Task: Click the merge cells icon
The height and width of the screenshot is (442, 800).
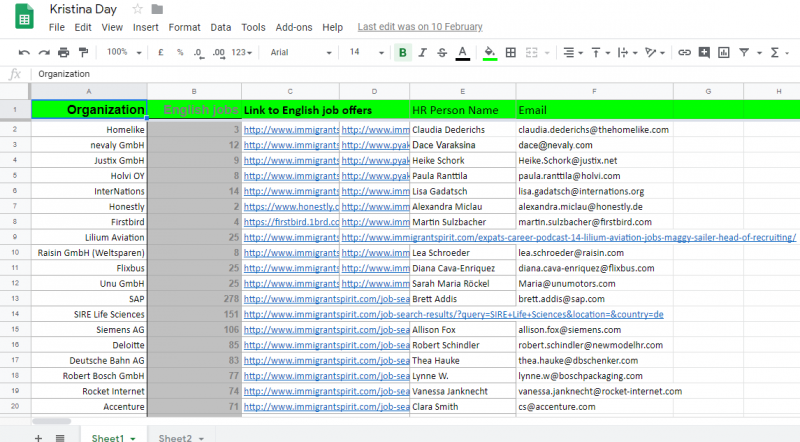Action: point(532,52)
